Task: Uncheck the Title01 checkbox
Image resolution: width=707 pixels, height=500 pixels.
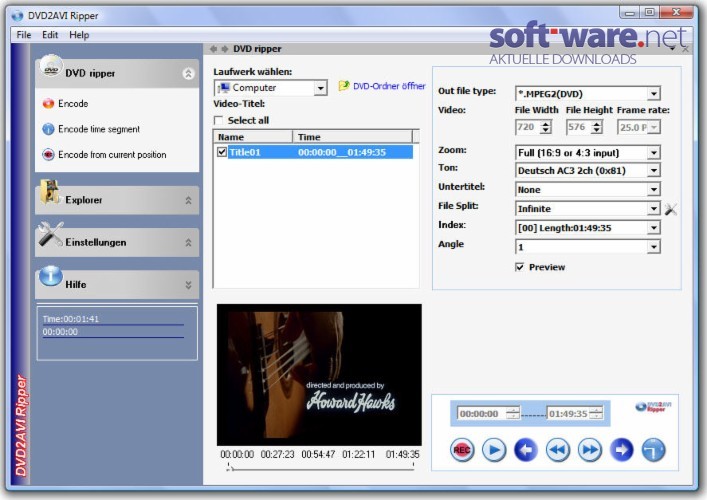Action: click(222, 152)
